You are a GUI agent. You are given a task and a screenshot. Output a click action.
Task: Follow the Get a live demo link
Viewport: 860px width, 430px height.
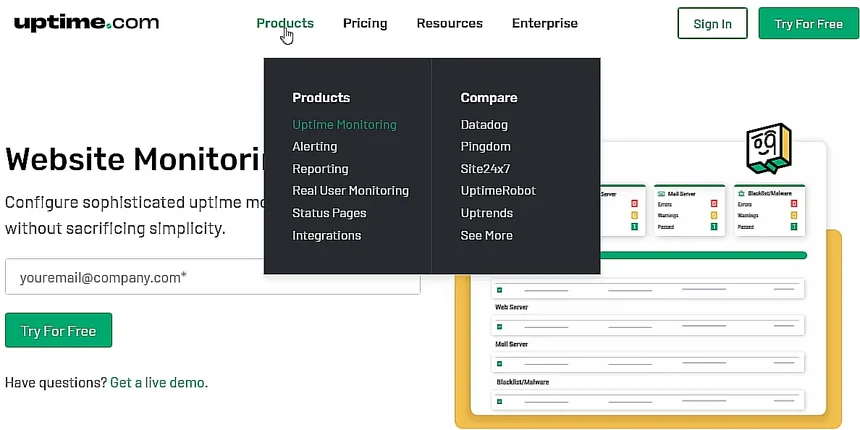click(158, 382)
